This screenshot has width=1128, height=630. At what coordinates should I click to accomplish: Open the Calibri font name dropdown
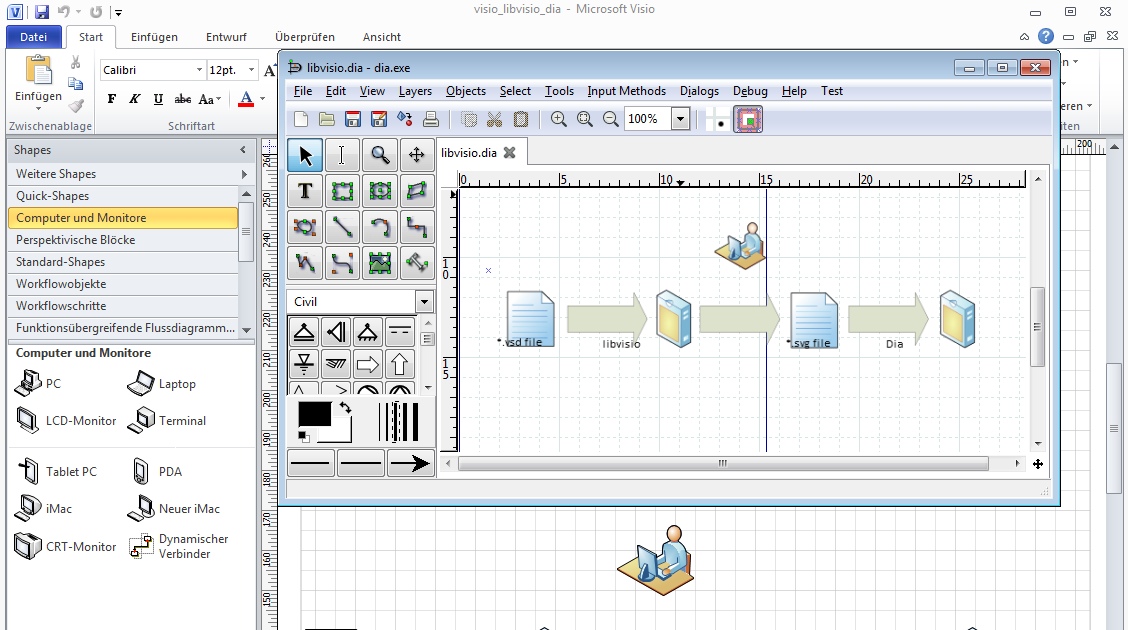[x=199, y=70]
